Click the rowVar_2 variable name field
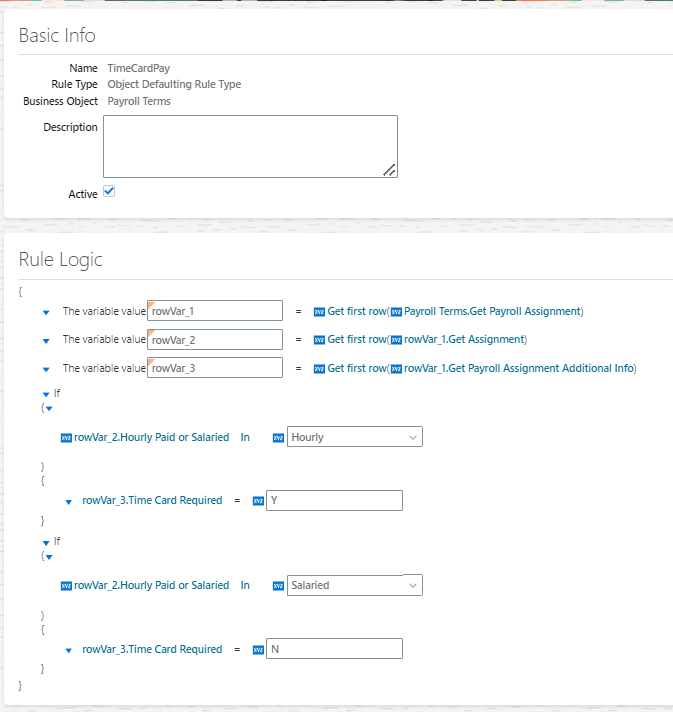 tap(215, 340)
